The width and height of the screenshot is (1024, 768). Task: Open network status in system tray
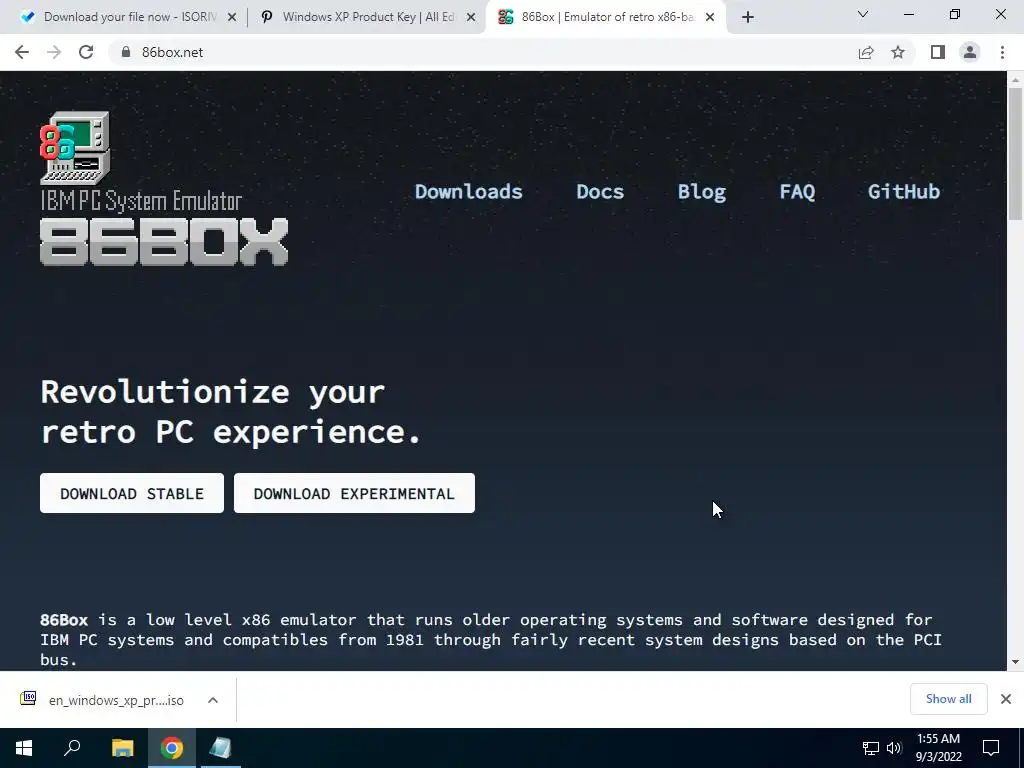click(871, 748)
